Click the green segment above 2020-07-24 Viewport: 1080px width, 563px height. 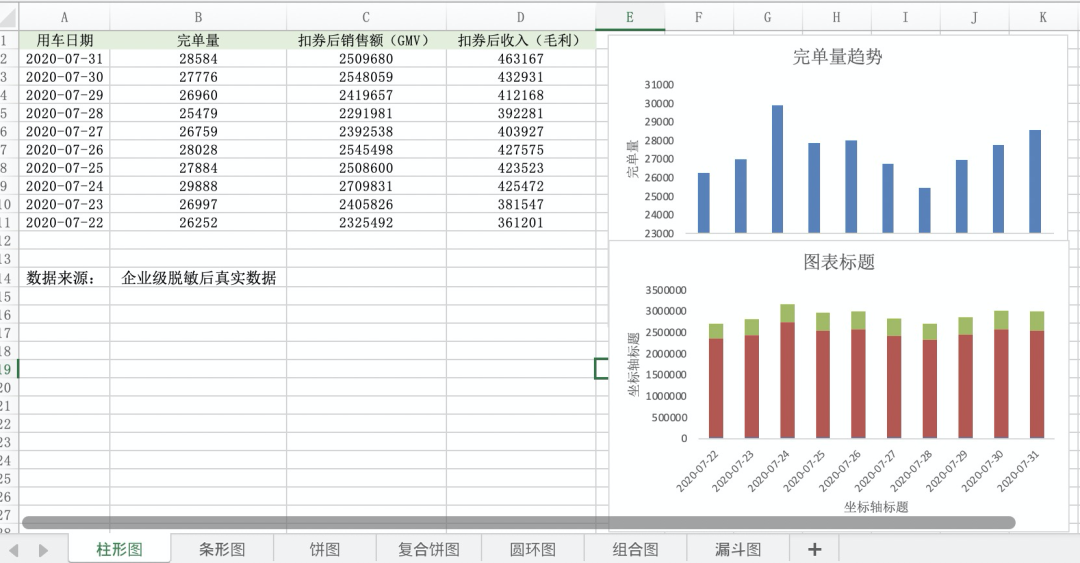pyautogui.click(x=787, y=313)
